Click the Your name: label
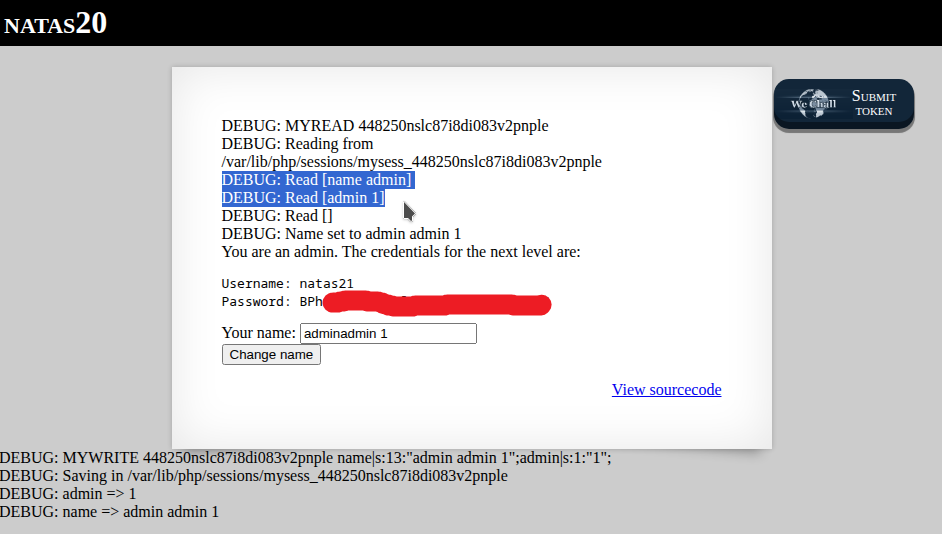The width and height of the screenshot is (942, 534). 258,333
